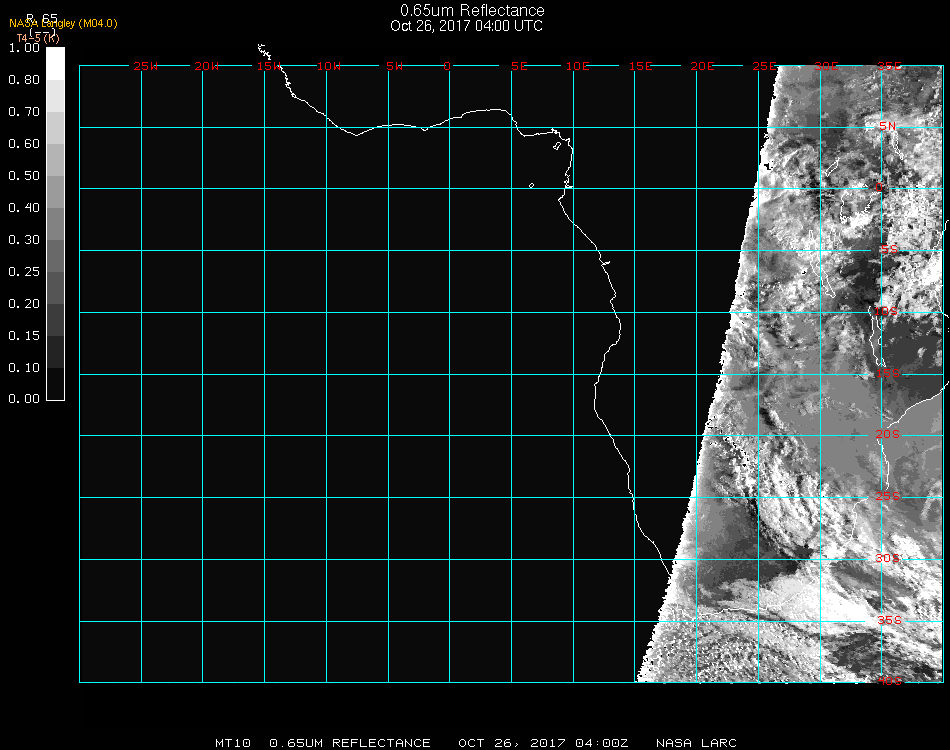Click the 0.65um Reflectance title
This screenshot has height=750, width=950.
[x=472, y=11]
